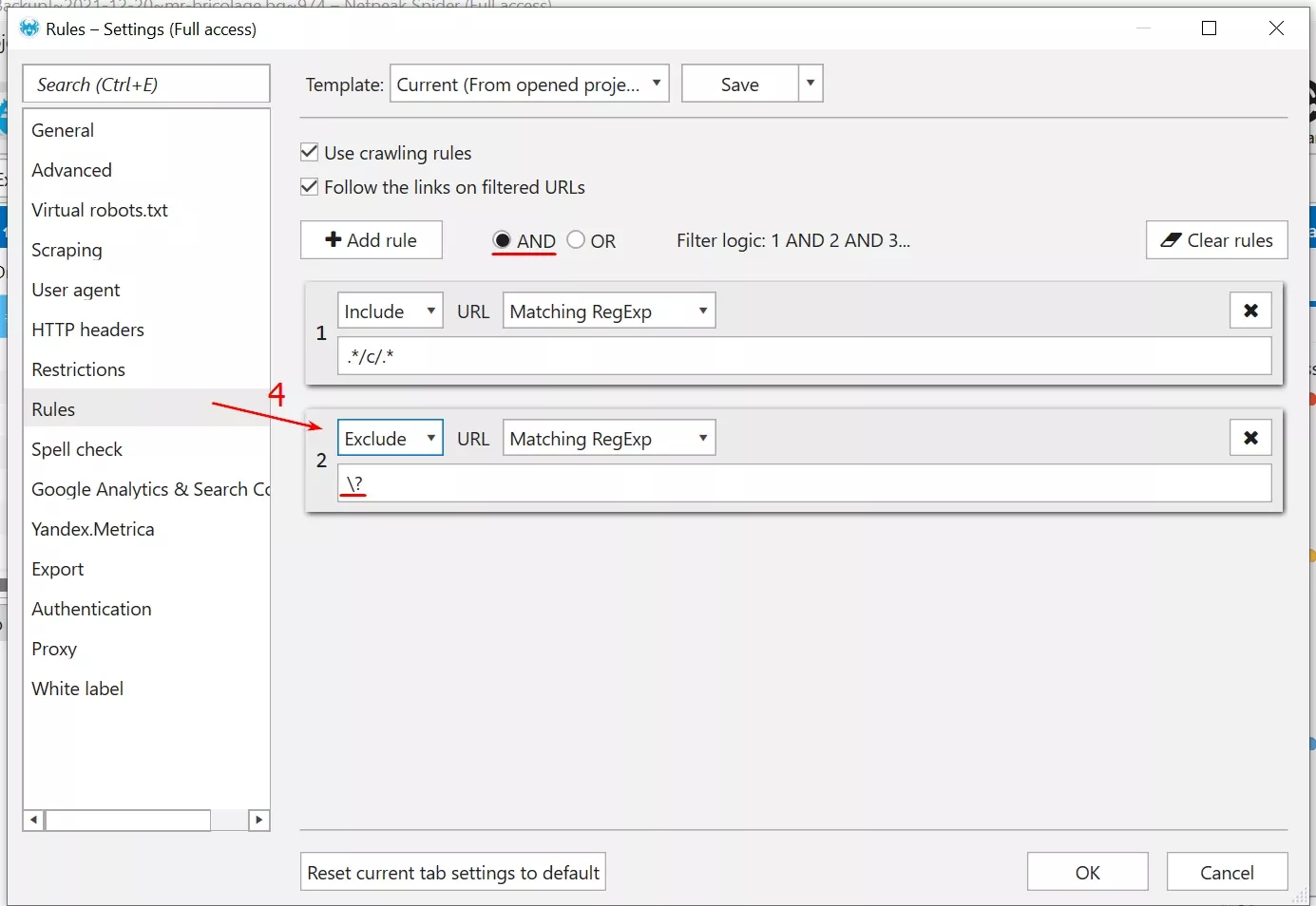Toggle Use crawling rules checkbox

pyautogui.click(x=309, y=152)
